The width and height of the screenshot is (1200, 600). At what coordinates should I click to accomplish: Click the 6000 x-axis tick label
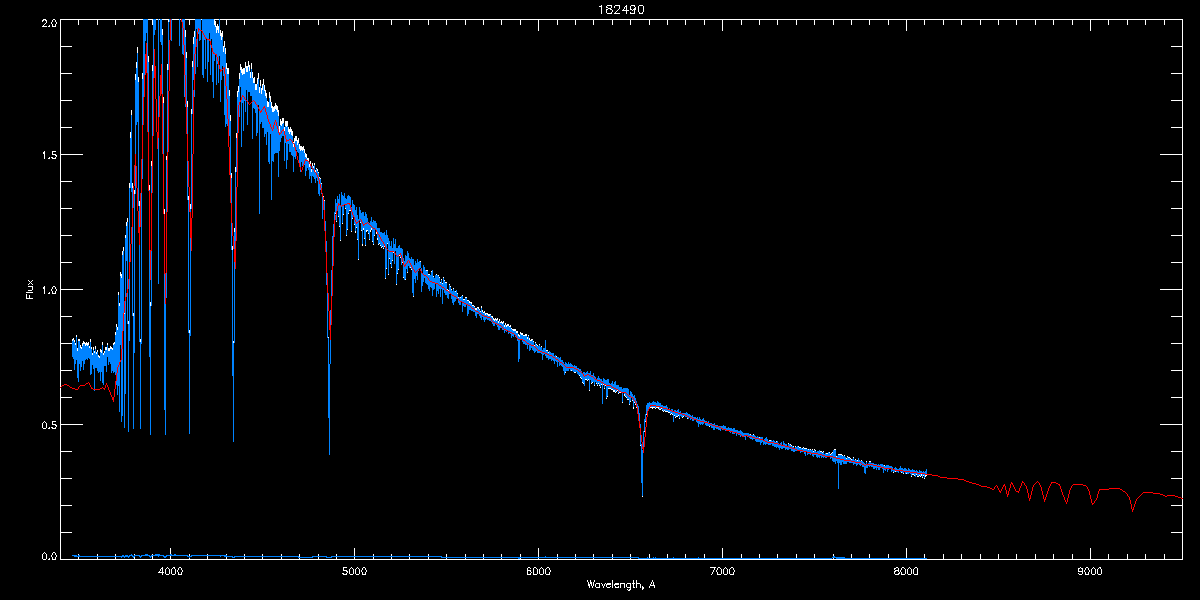click(x=538, y=571)
